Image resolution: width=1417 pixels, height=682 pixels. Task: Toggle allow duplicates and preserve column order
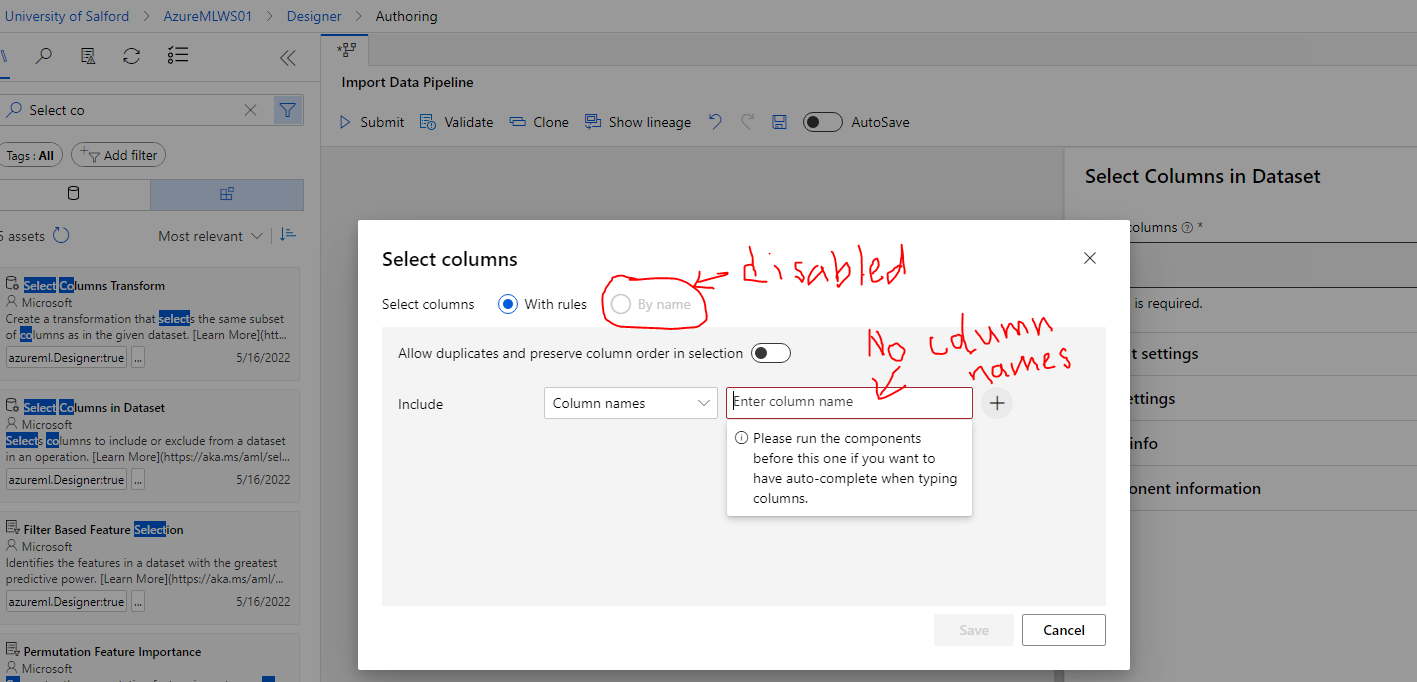771,353
